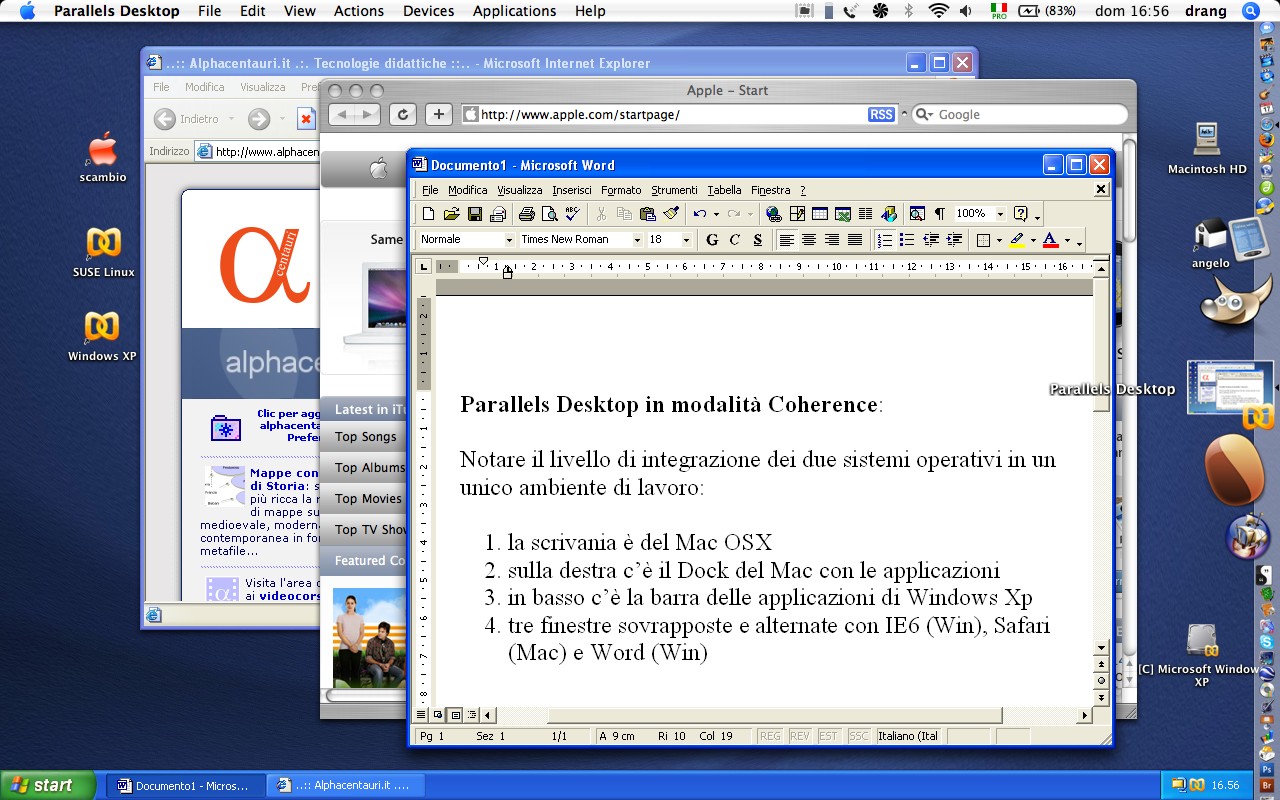The height and width of the screenshot is (800, 1280).
Task: Click RSS button in Safari address bar
Action: 881,115
